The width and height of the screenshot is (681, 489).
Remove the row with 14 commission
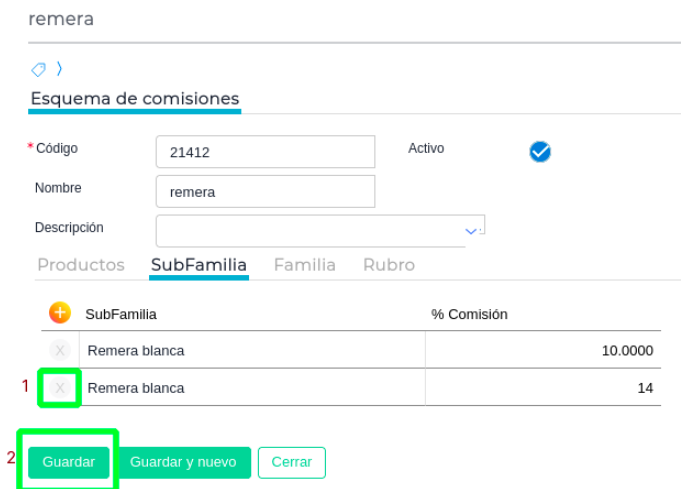tap(60, 388)
